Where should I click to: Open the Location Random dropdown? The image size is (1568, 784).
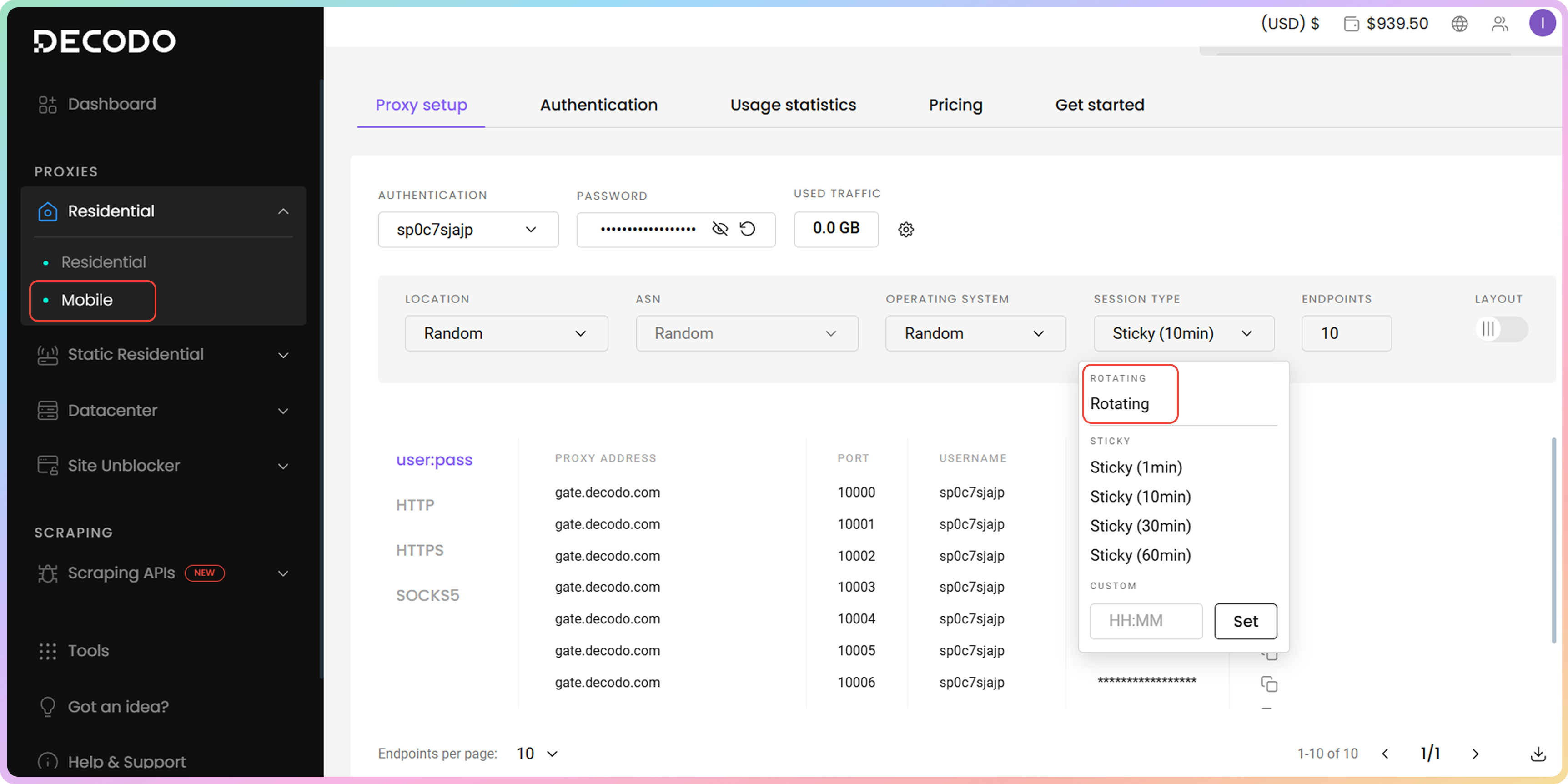[506, 333]
